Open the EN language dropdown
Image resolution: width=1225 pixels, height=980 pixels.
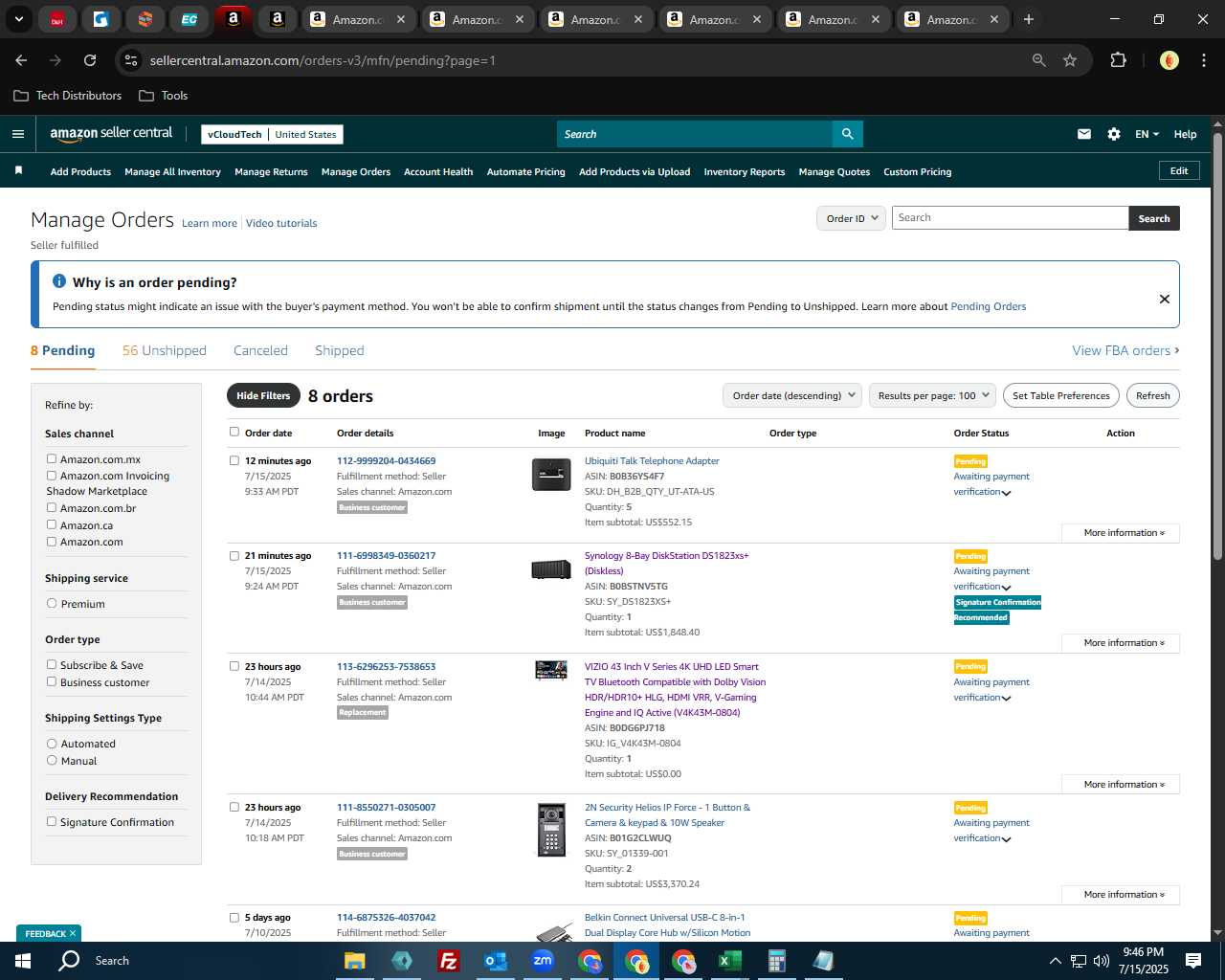point(1147,134)
